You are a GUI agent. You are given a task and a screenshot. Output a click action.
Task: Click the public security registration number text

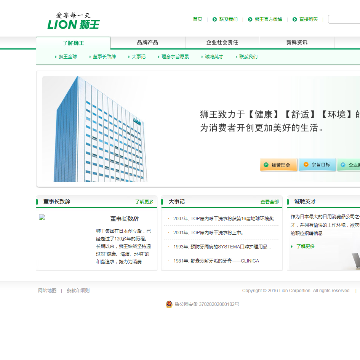coord(207,304)
